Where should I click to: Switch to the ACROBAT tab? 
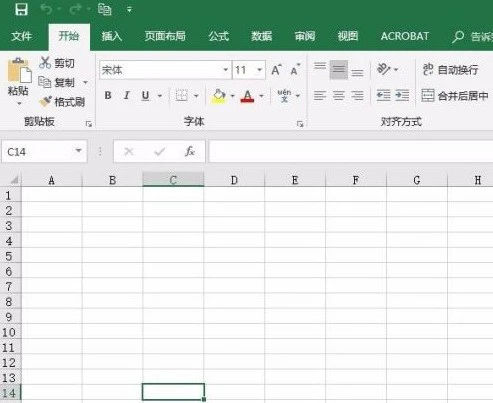pos(405,36)
